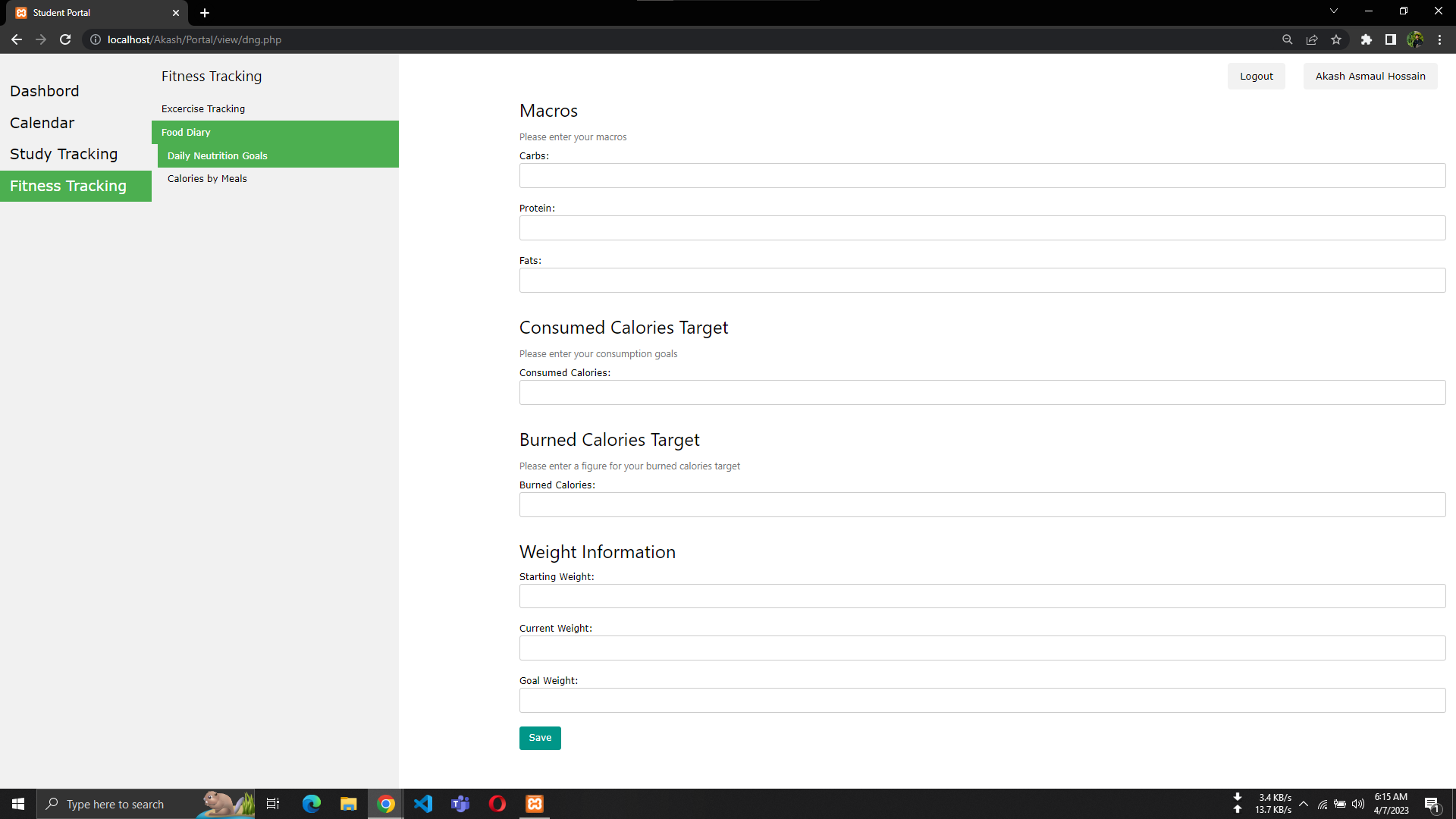Save the daily nutrition goals
Image resolution: width=1456 pixels, height=819 pixels.
tap(539, 738)
